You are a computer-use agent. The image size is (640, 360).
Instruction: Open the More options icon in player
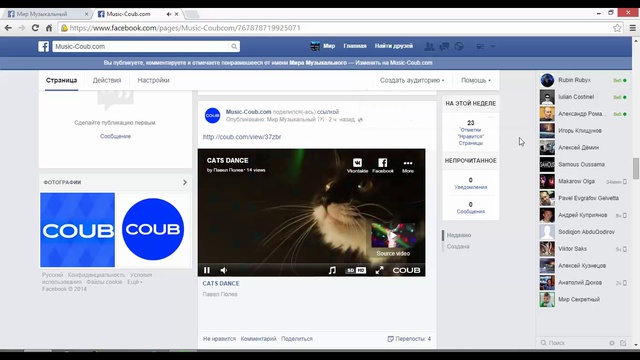coord(408,165)
